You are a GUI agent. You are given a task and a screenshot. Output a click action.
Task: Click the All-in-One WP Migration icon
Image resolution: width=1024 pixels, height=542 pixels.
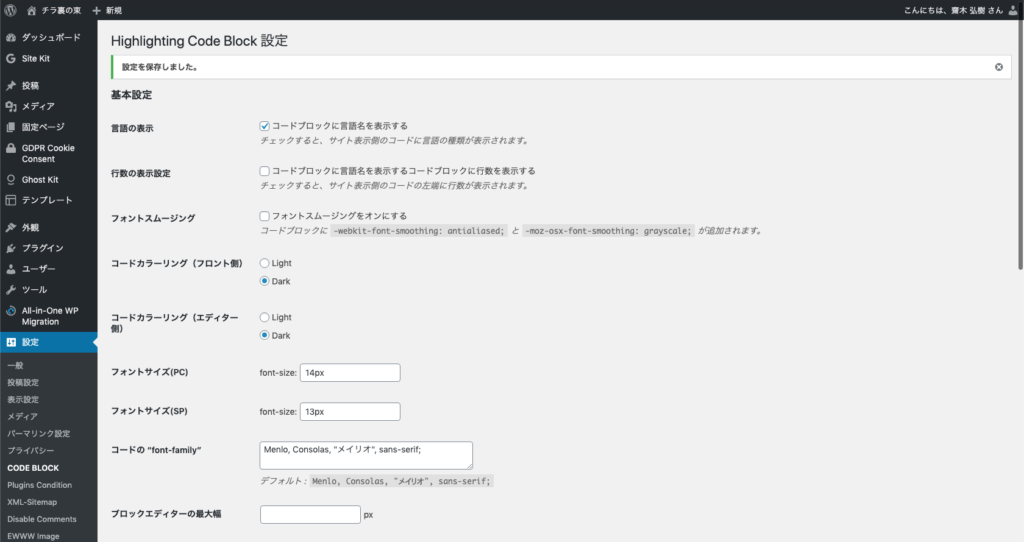click(11, 311)
